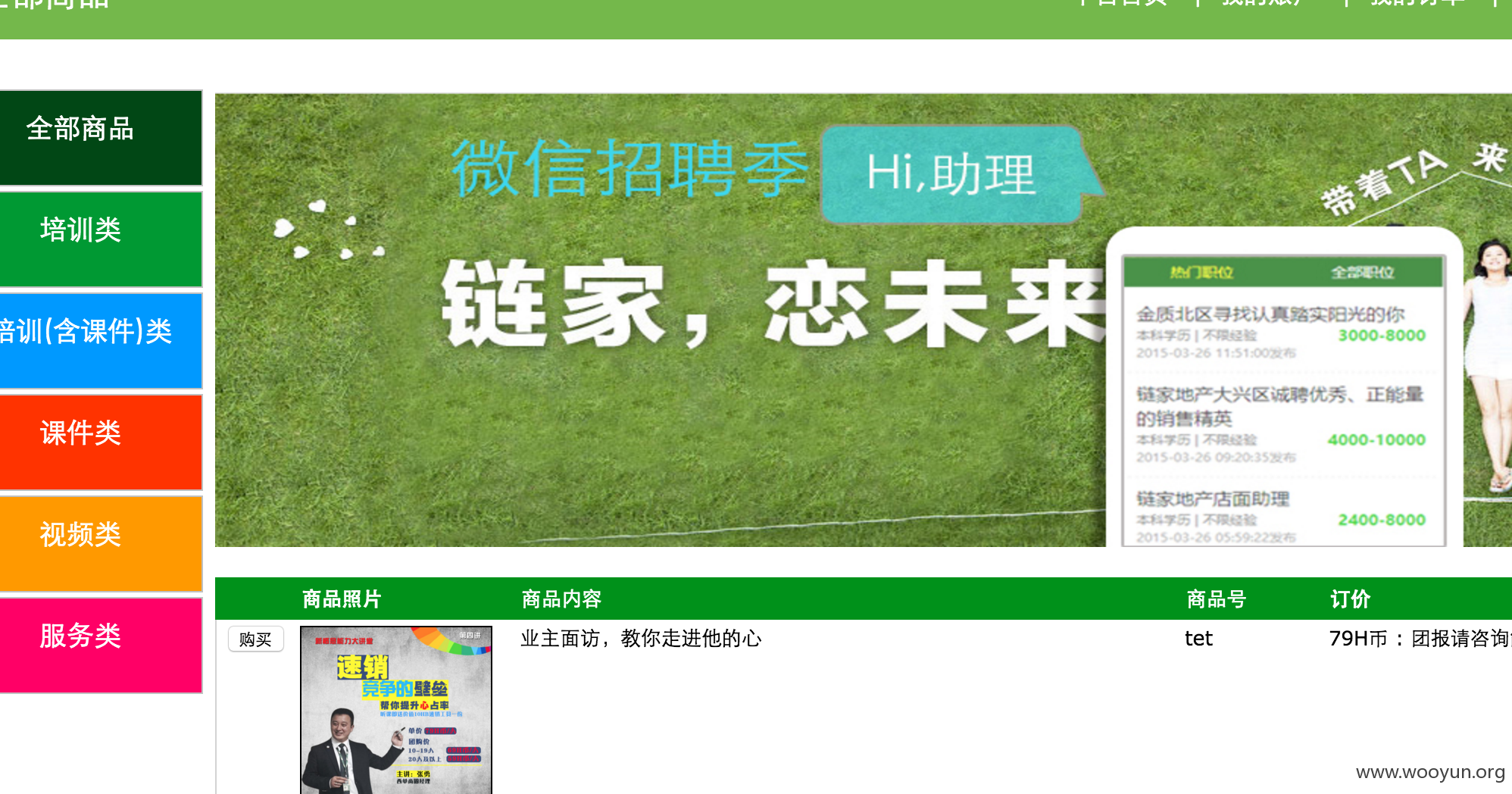
Task: Click the price text 79H币
Action: [x=1359, y=639]
